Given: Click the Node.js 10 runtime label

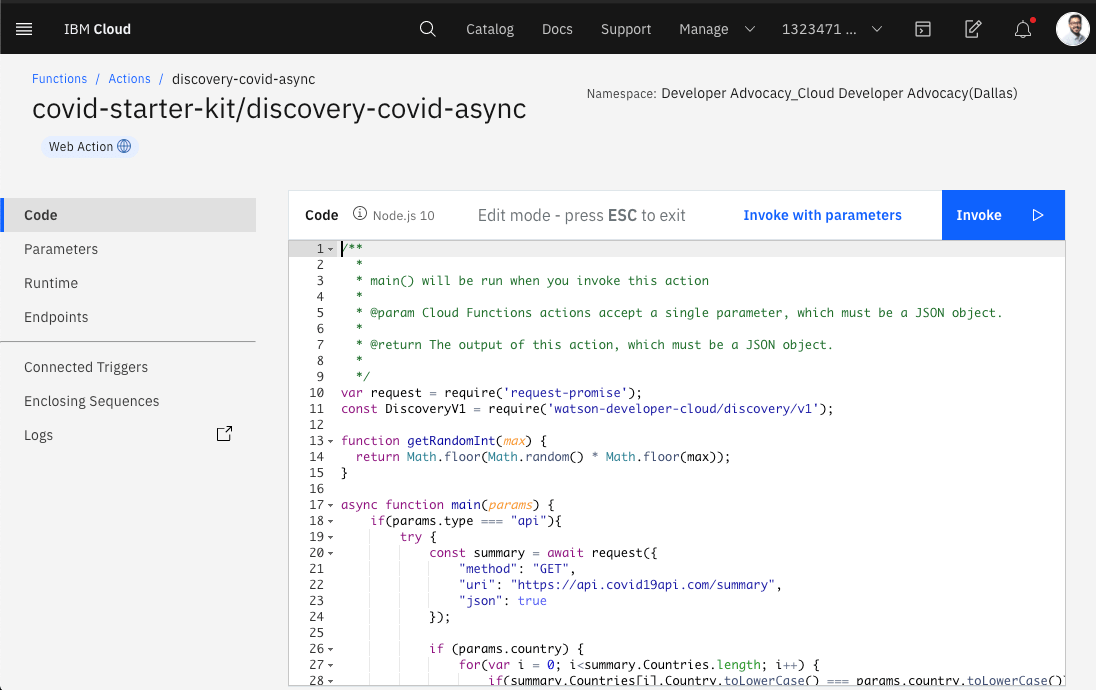Looking at the screenshot, I should [x=403, y=215].
